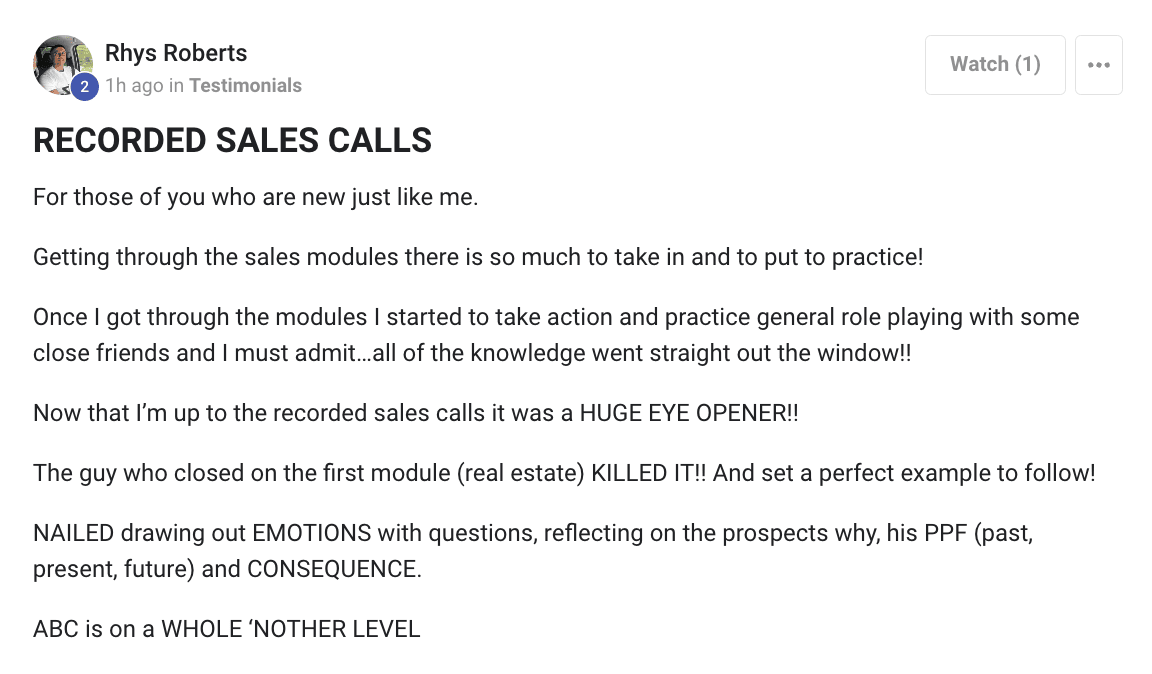Open the three-dot post options menu
This screenshot has width=1152, height=674.
pos(1098,65)
